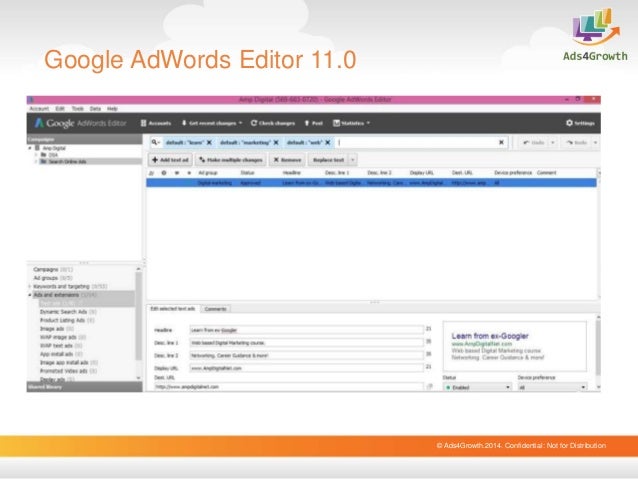638x479 pixels.
Task: Clear the whole search box with X
Action: click(x=501, y=142)
